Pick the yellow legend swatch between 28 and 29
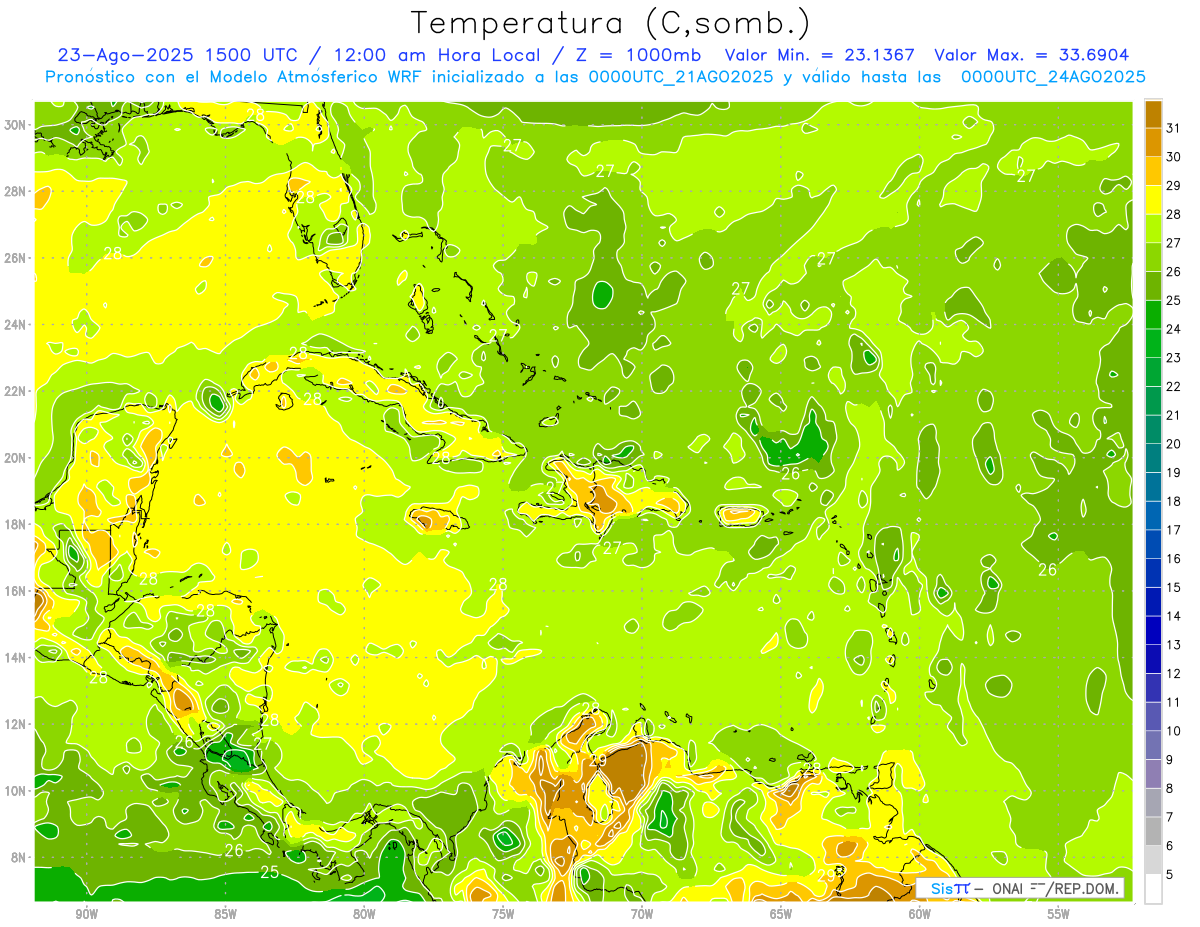The height and width of the screenshot is (927, 1200). click(x=1154, y=200)
